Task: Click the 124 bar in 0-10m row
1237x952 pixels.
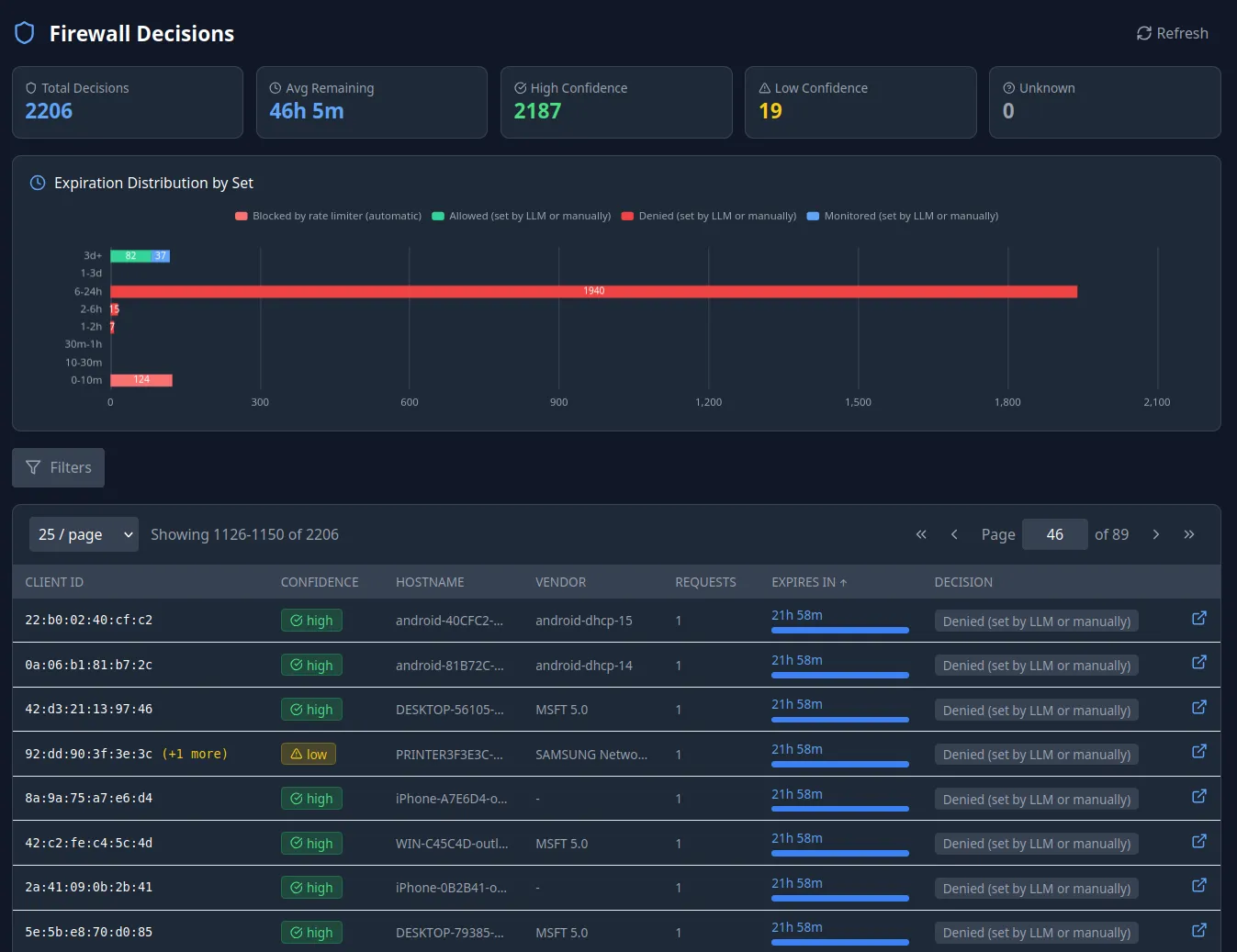Action: point(141,380)
